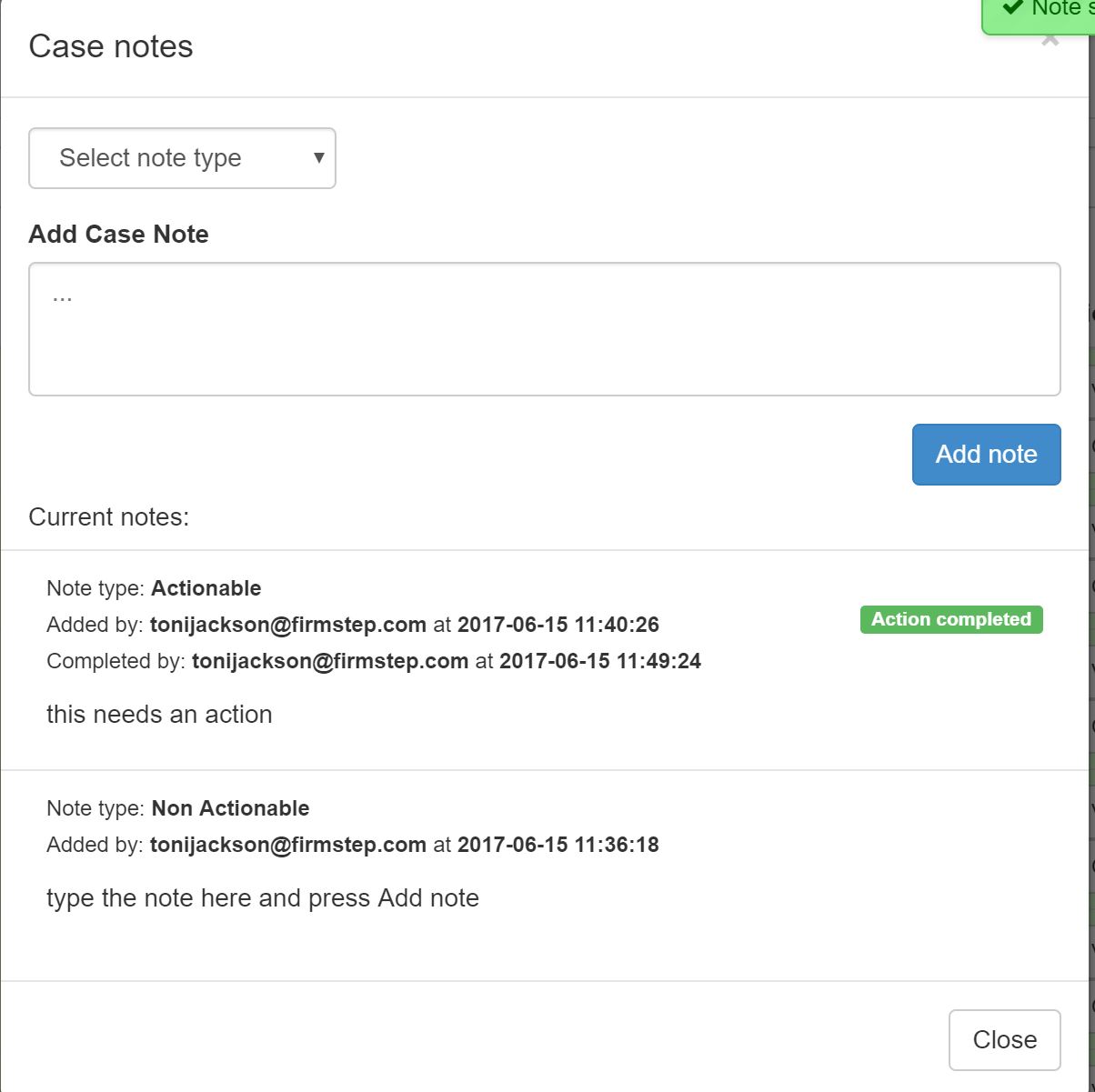Click the note "type the note here and press Add note"
The image size is (1095, 1092).
coord(263,898)
